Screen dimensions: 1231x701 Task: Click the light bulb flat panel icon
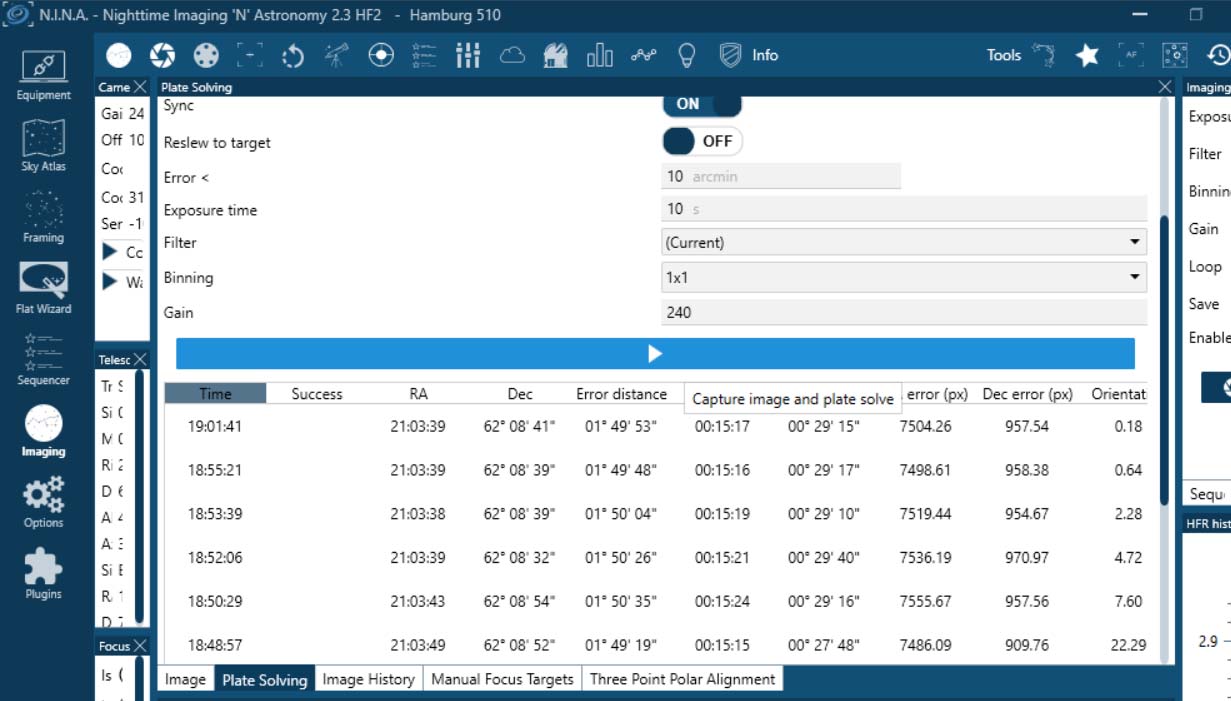686,56
